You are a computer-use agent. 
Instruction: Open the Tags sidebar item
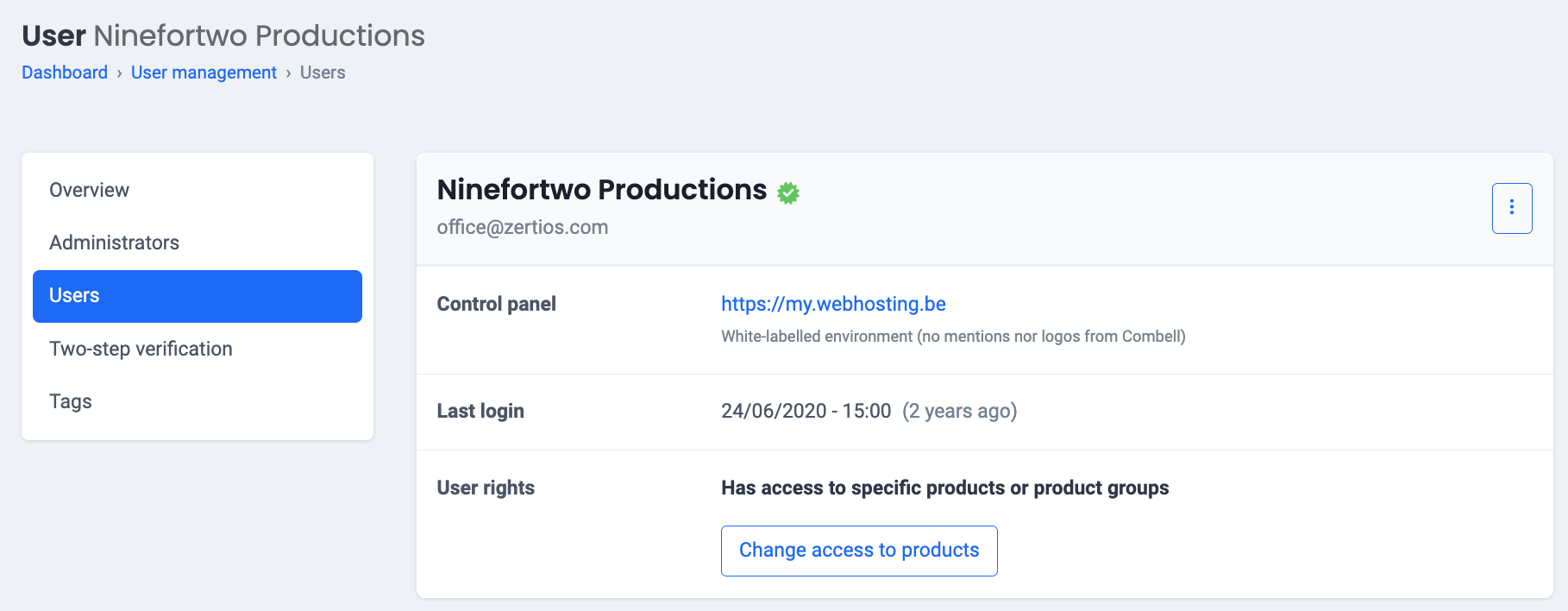pos(71,401)
